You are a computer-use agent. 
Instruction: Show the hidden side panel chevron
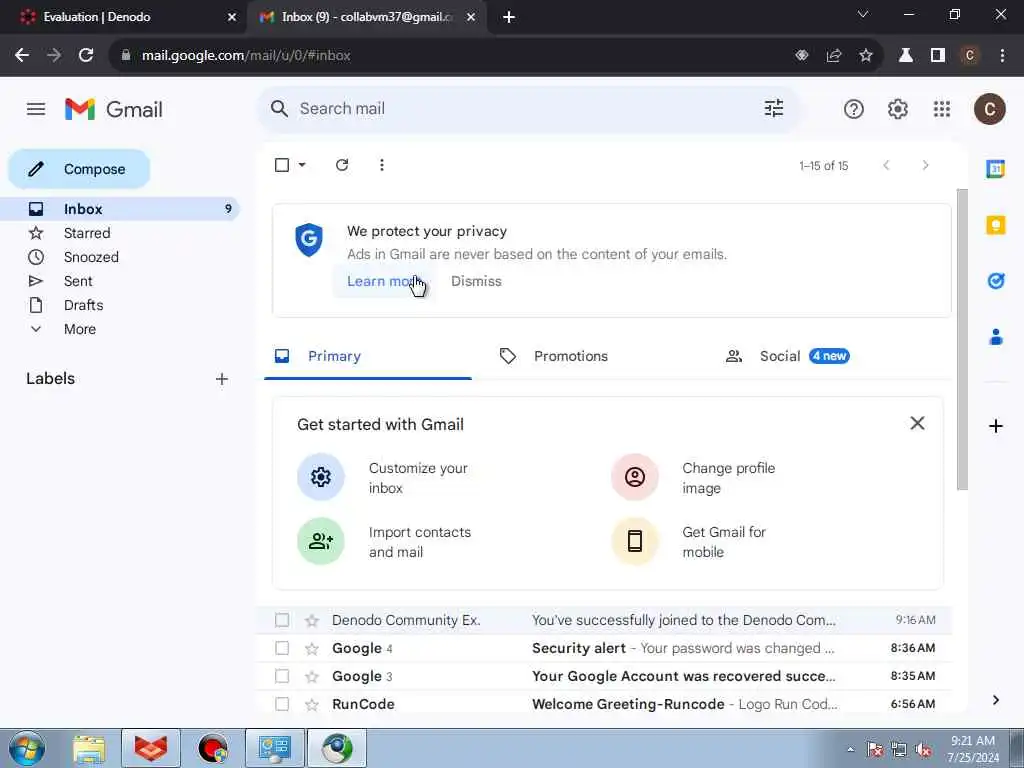995,700
